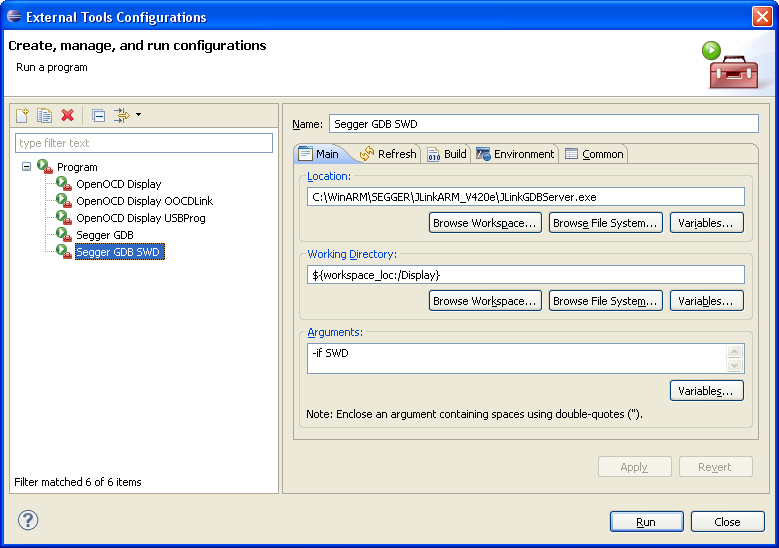Switch to the Build tab
Viewport: 779px width, 548px height.
pos(447,154)
